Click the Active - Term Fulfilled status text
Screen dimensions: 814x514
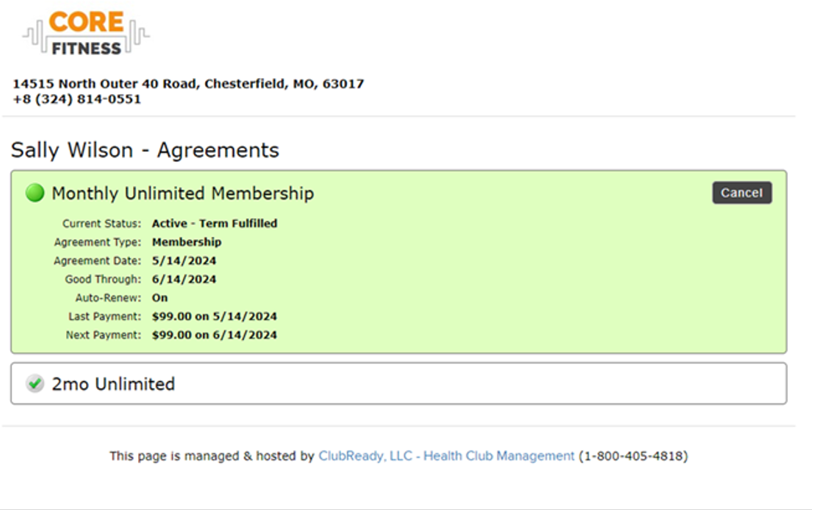click(x=214, y=223)
